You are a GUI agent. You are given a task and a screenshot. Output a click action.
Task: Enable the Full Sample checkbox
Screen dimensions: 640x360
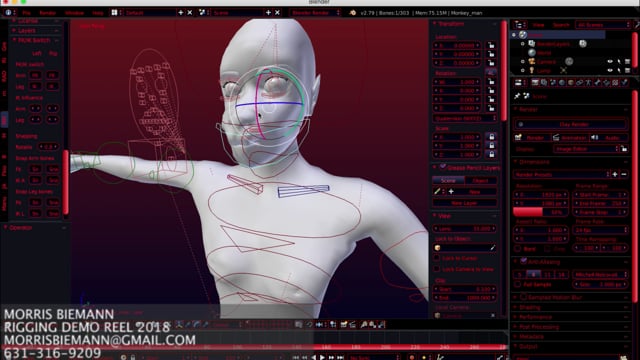click(x=518, y=284)
